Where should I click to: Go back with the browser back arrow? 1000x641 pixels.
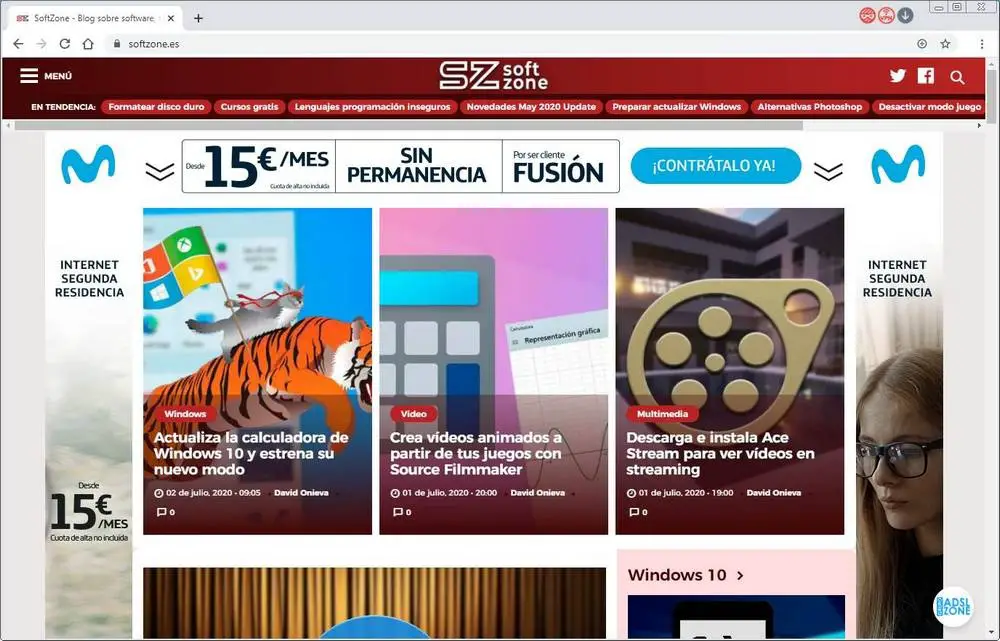[x=18, y=43]
